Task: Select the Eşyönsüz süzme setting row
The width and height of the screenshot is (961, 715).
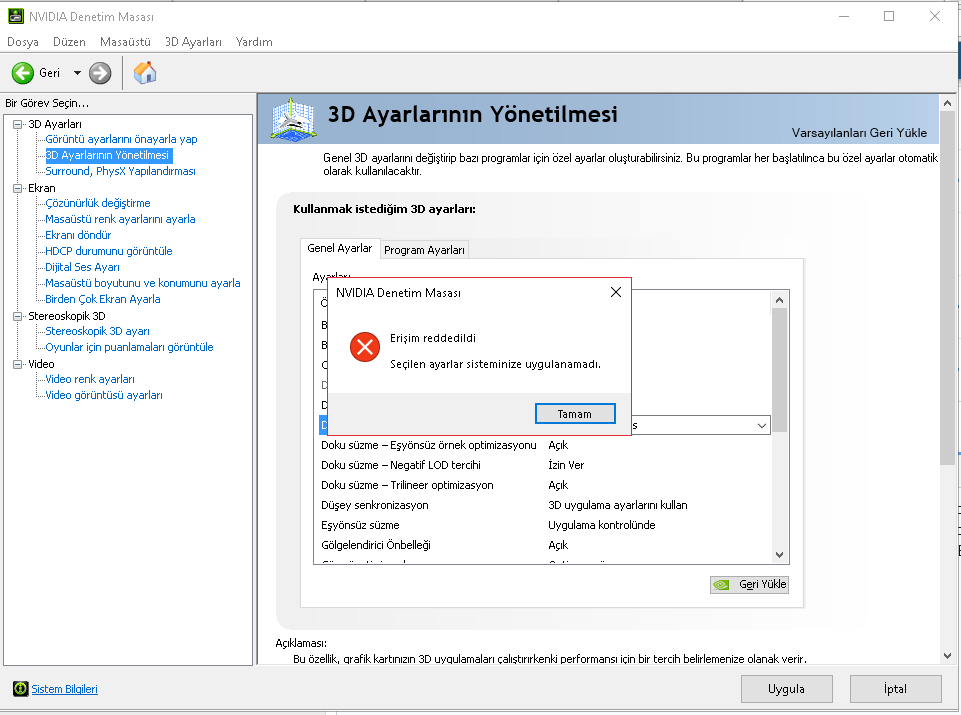Action: coord(545,525)
